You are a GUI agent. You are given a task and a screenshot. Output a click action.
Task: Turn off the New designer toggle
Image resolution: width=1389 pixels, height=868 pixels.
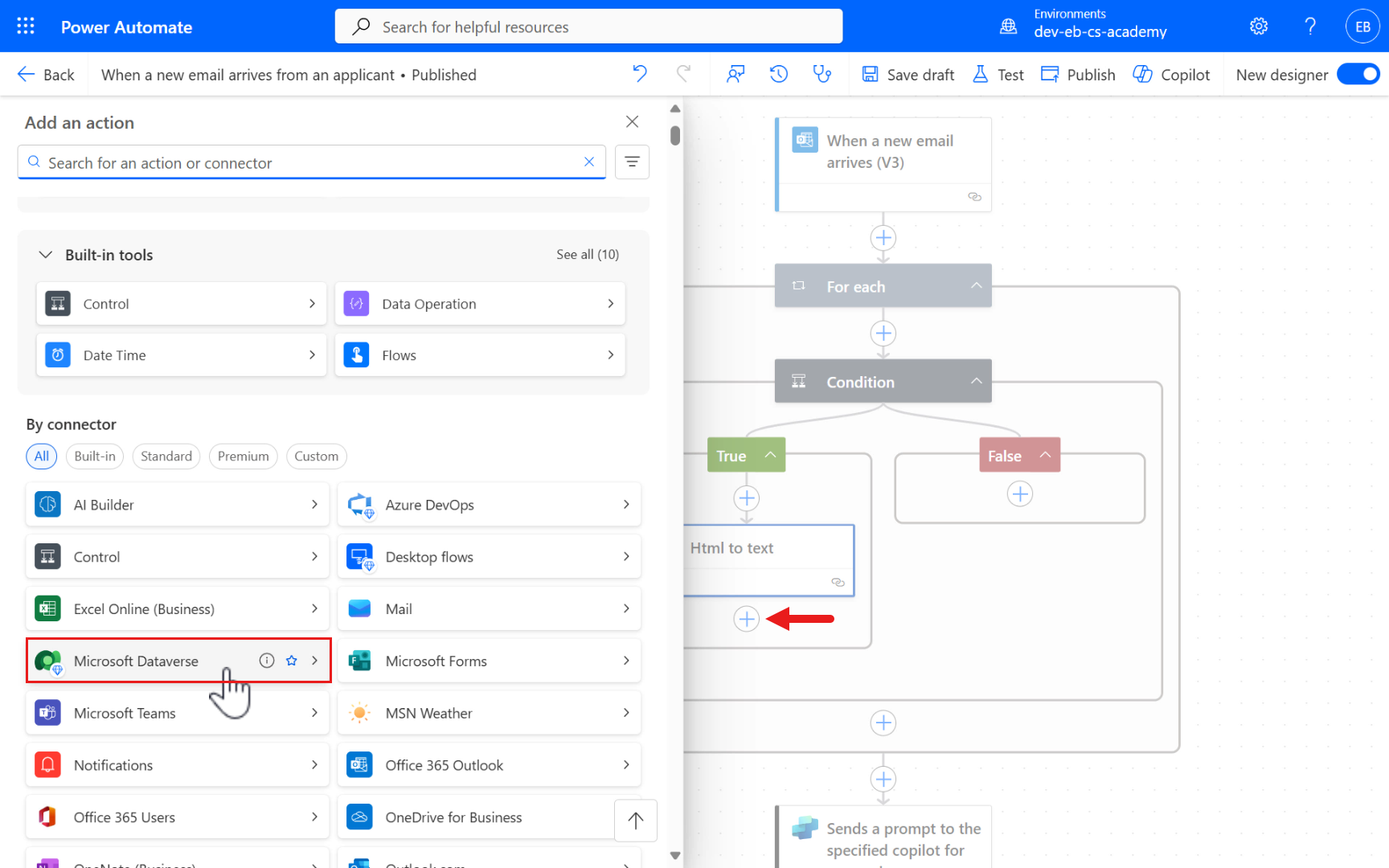pyautogui.click(x=1358, y=74)
